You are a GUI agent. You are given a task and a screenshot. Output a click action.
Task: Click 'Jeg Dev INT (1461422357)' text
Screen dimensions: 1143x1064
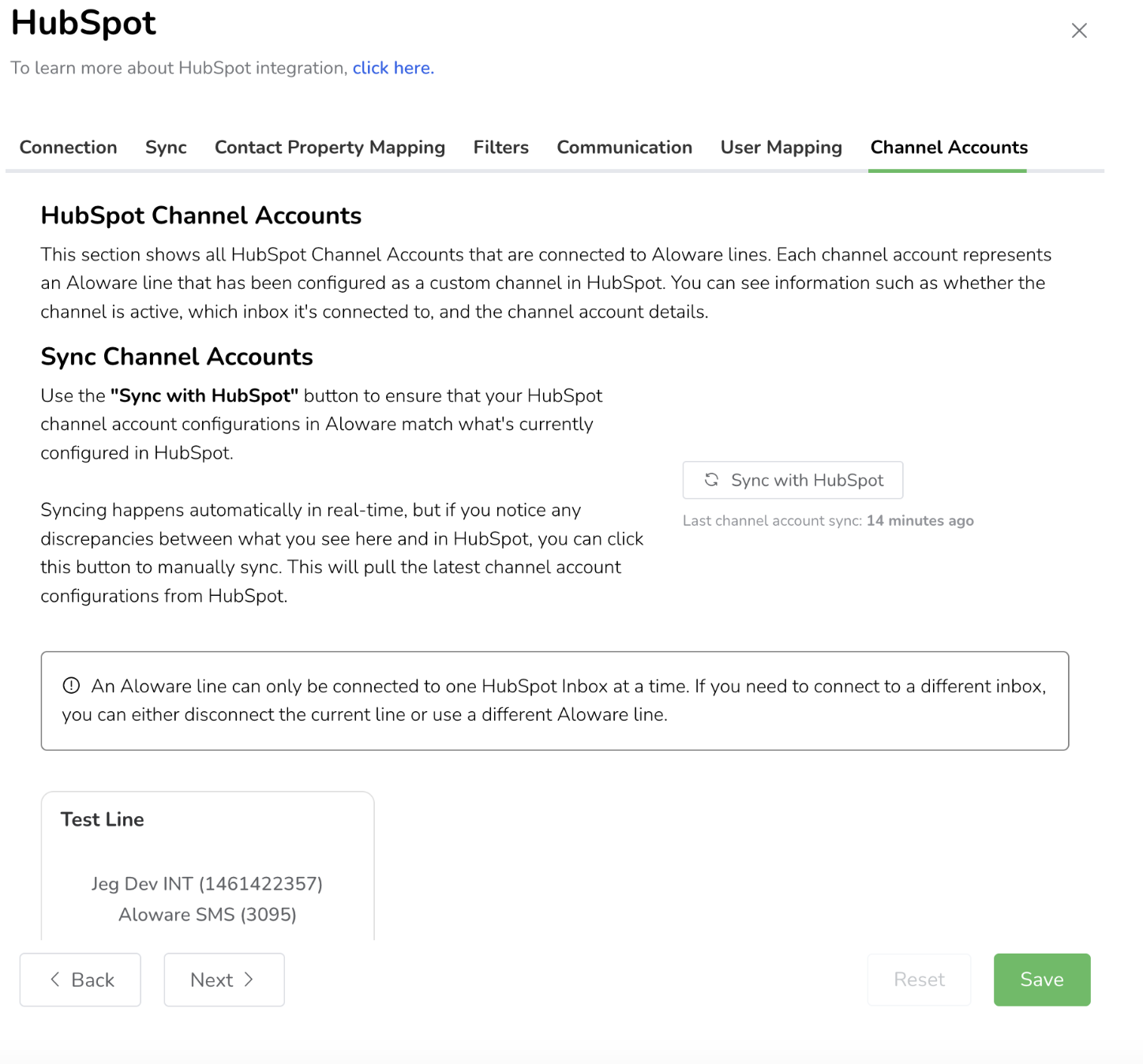point(207,883)
